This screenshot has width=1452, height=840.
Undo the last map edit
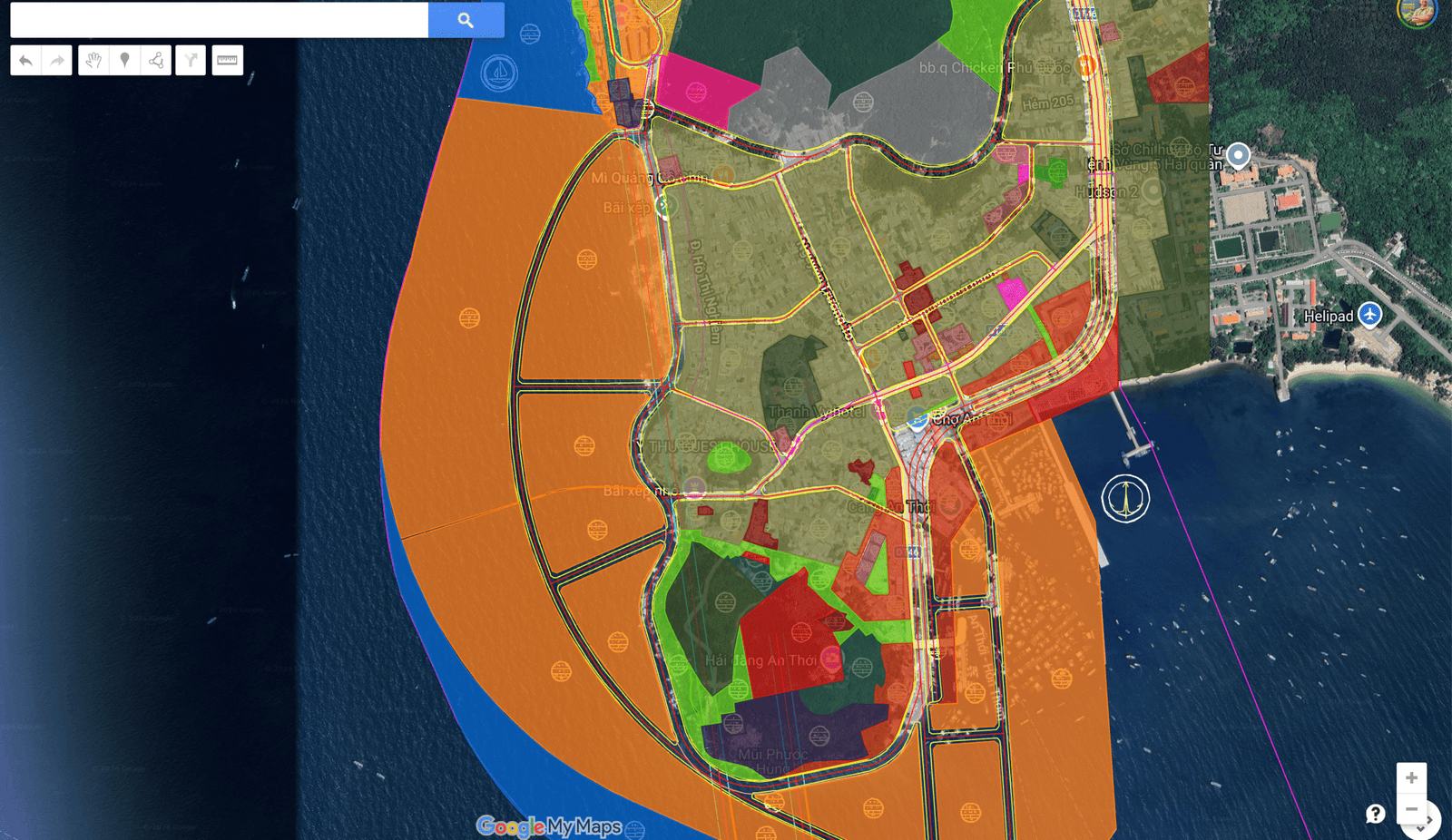[x=26, y=61]
